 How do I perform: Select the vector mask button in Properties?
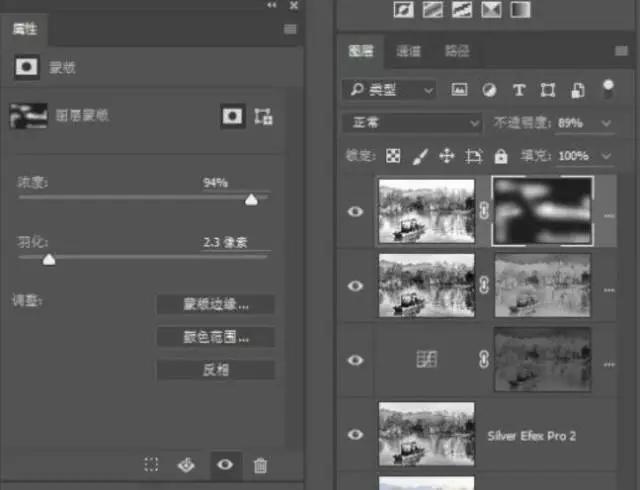[x=264, y=116]
